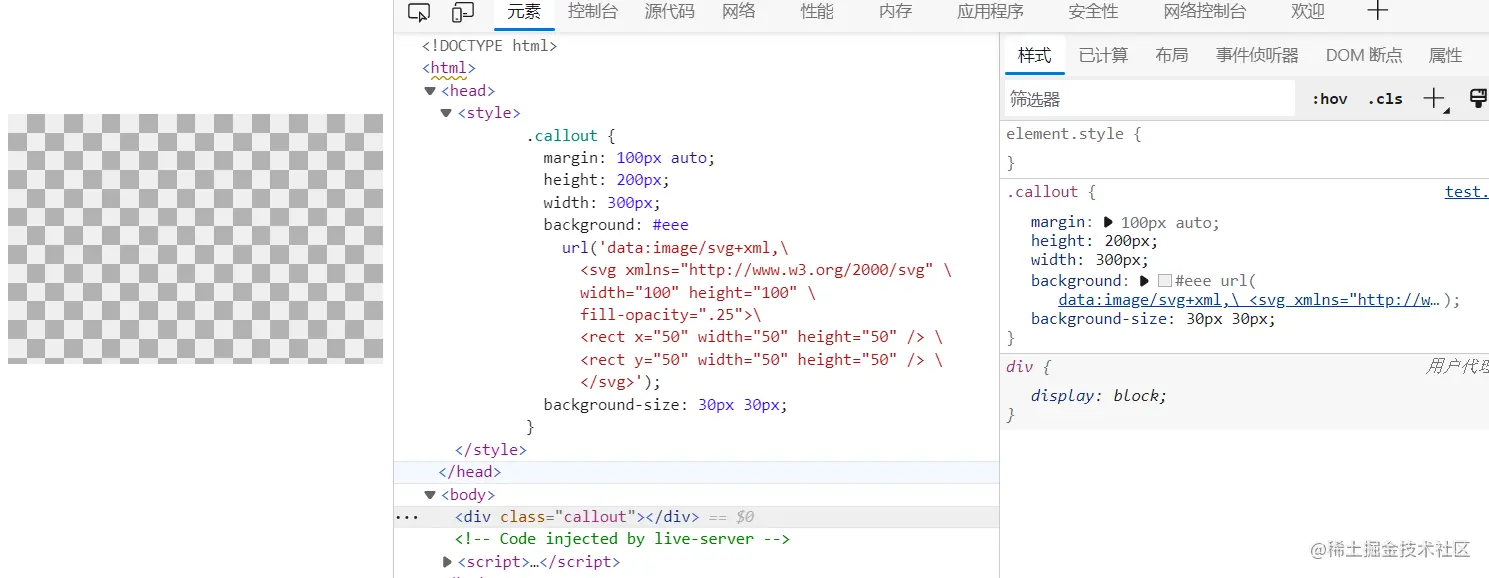Image resolution: width=1489 pixels, height=578 pixels.
Task: Open the 应用程序 tab
Action: tap(990, 12)
